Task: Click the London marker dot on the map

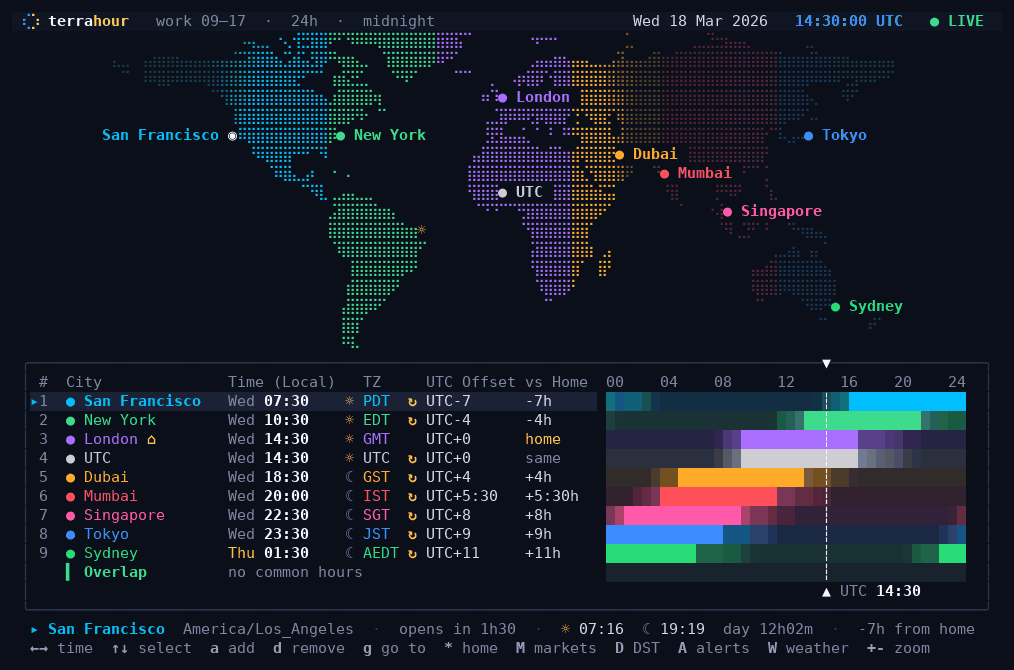Action: 502,98
